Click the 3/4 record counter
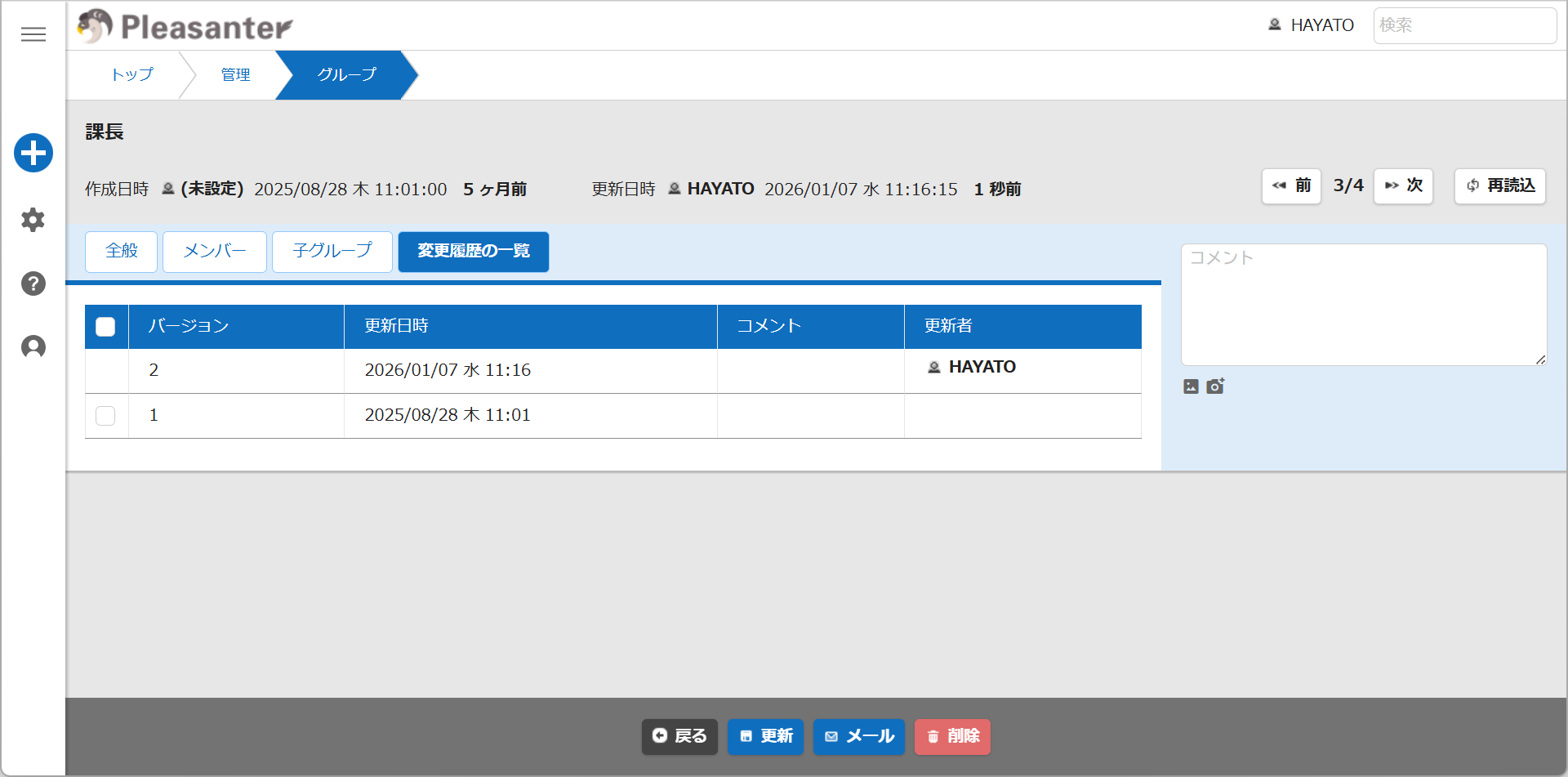 (x=1348, y=186)
